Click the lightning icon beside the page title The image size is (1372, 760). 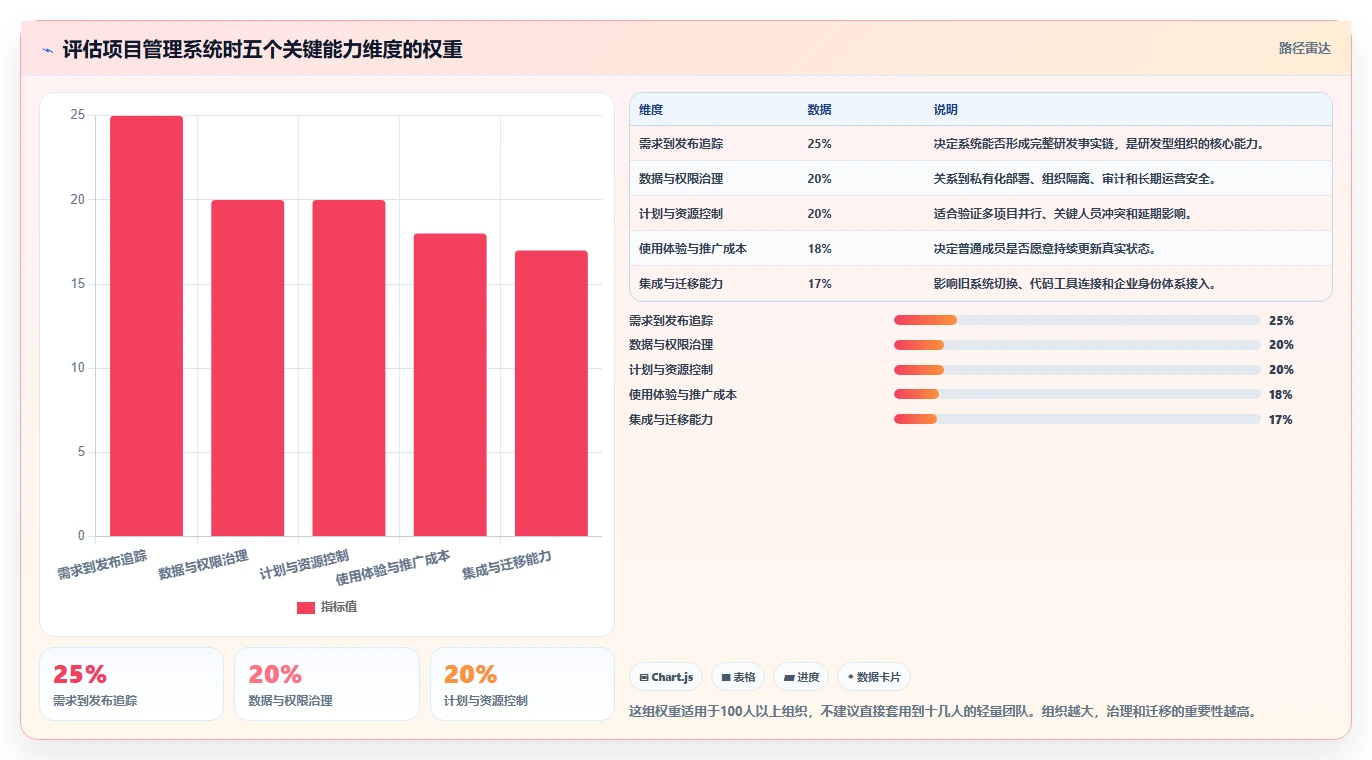click(47, 50)
